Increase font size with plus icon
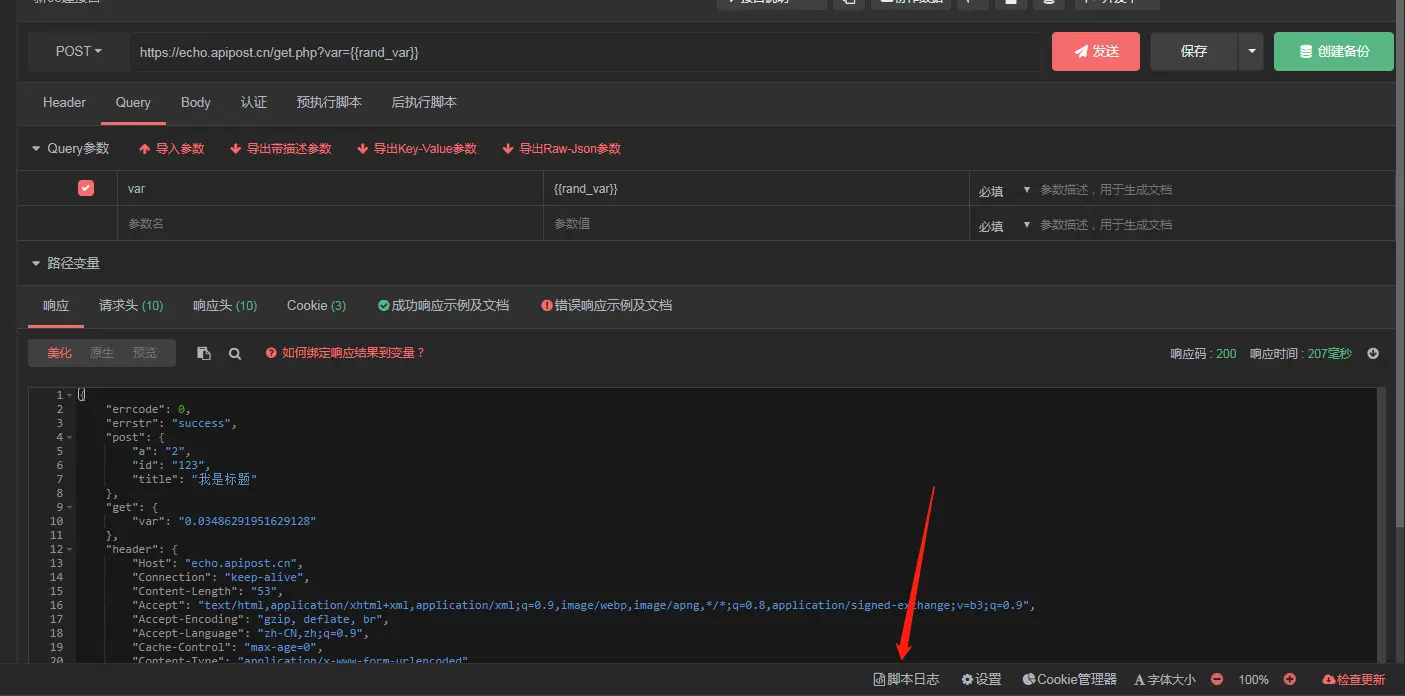 pos(1290,679)
